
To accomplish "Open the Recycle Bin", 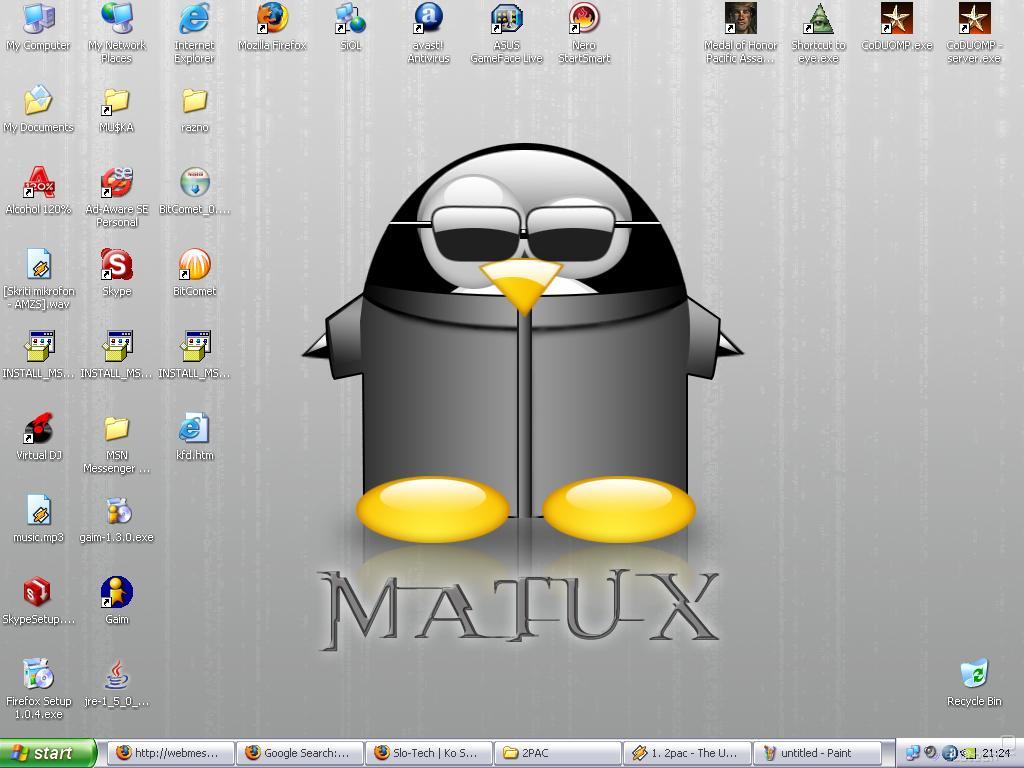I will click(974, 683).
